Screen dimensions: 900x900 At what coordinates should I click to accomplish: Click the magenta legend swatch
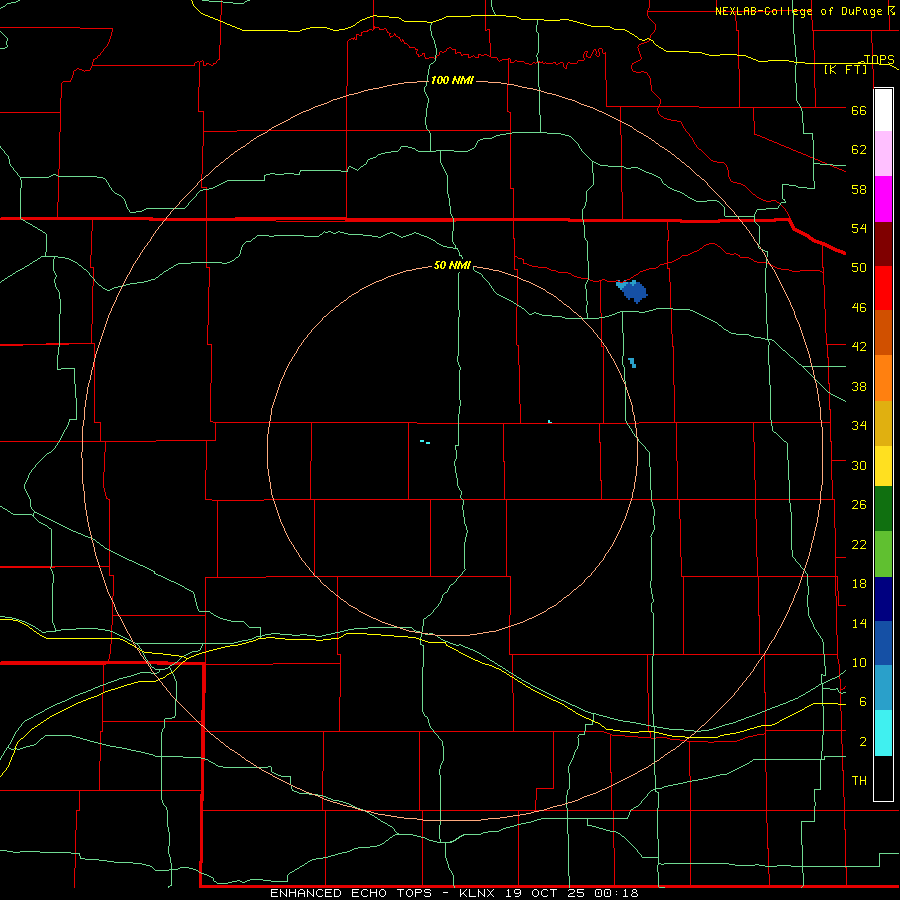tap(883, 199)
